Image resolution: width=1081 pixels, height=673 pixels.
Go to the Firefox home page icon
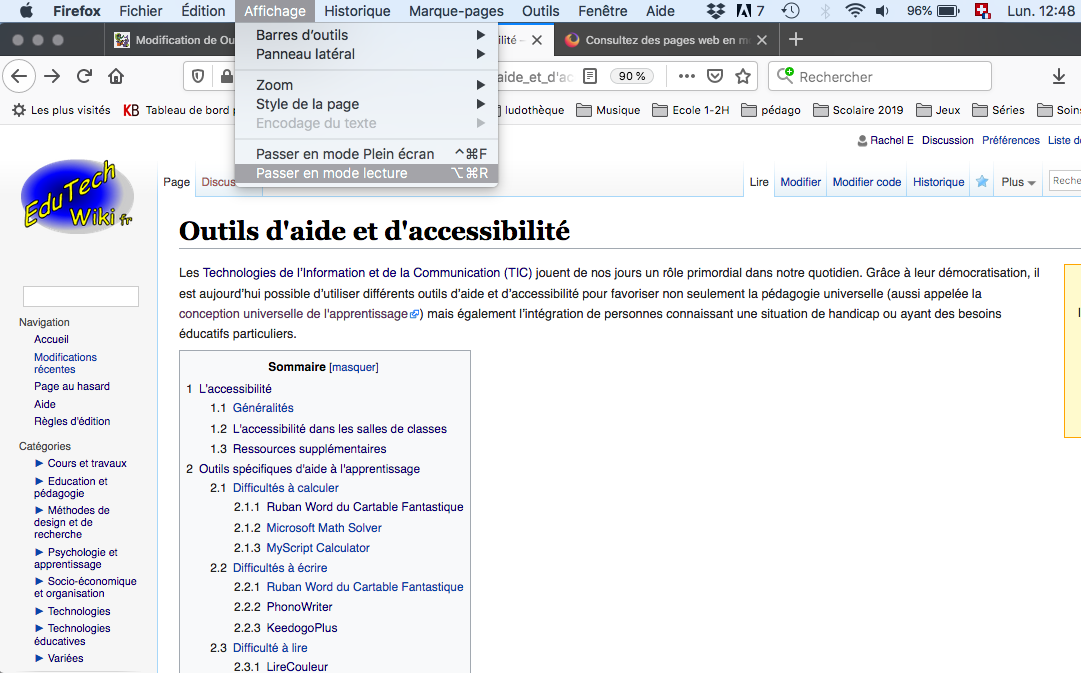[116, 77]
